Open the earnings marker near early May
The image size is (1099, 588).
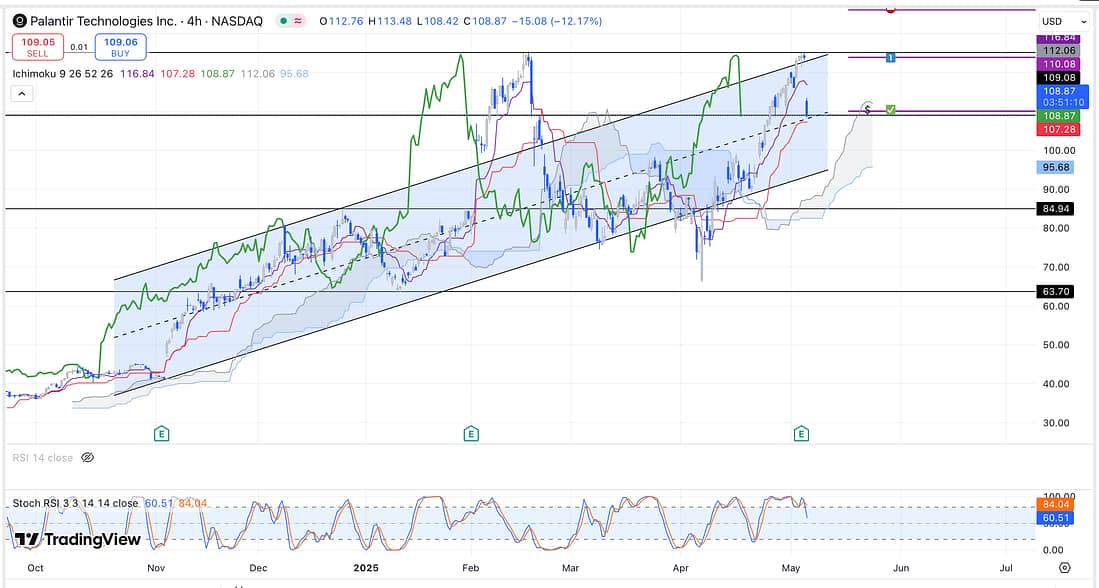[801, 434]
